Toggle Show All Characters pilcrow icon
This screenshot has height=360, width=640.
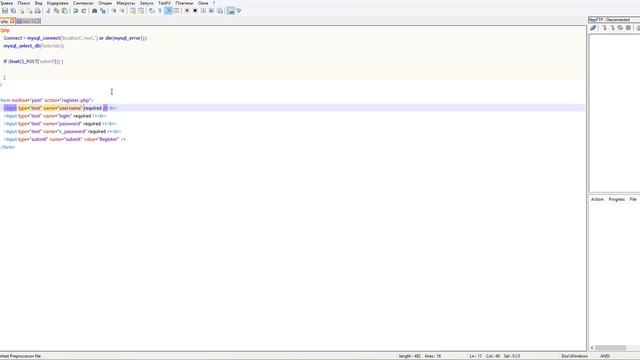pos(160,11)
